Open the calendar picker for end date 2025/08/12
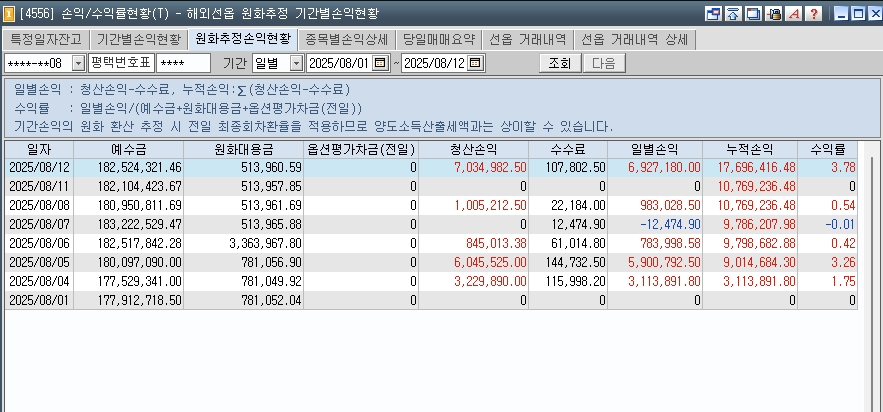Screen dimensions: 883x412 tap(476, 63)
